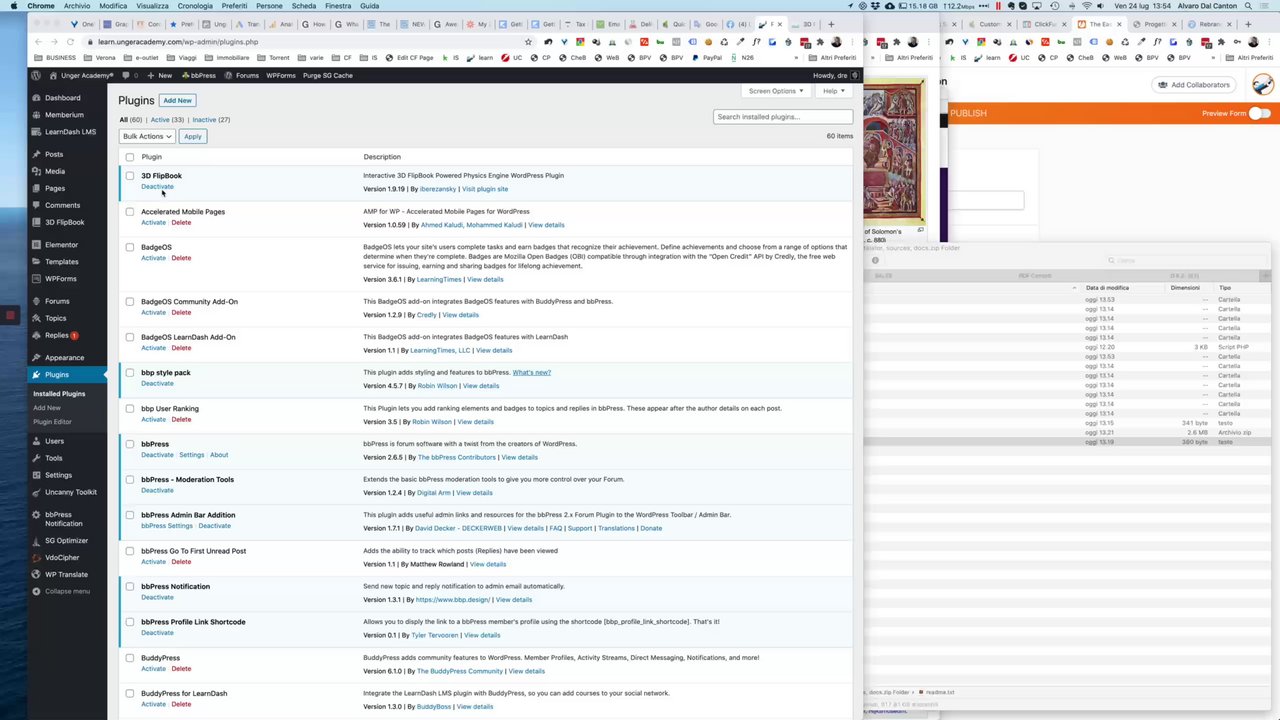Click the SG Optimizer sidebar icon
Viewport: 1280px width, 720px height.
[36, 540]
